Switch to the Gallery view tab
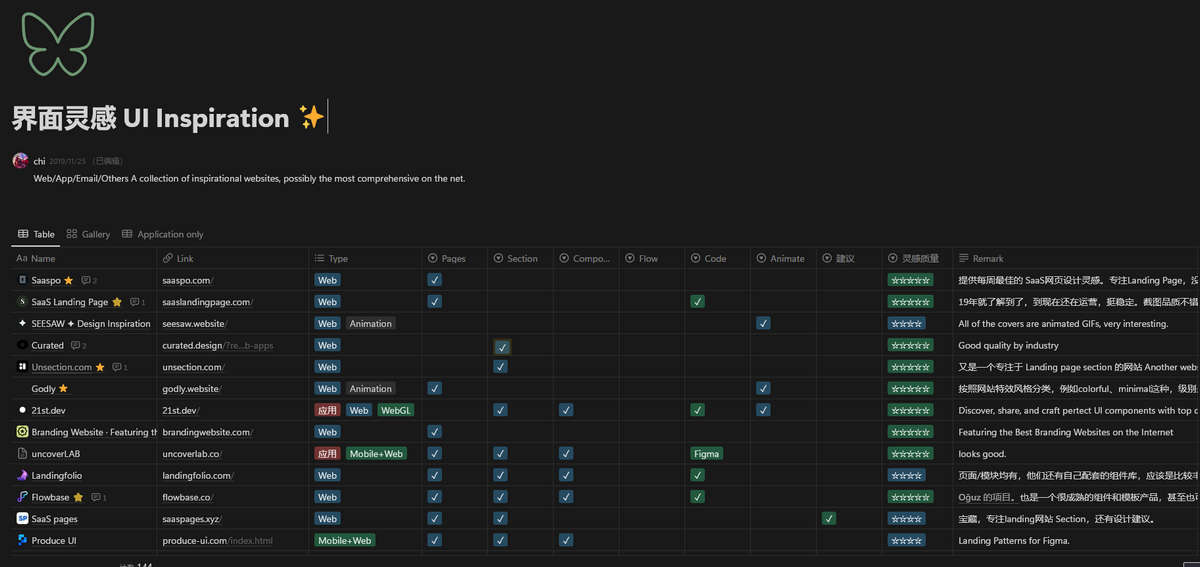This screenshot has height=567, width=1200. (88, 234)
